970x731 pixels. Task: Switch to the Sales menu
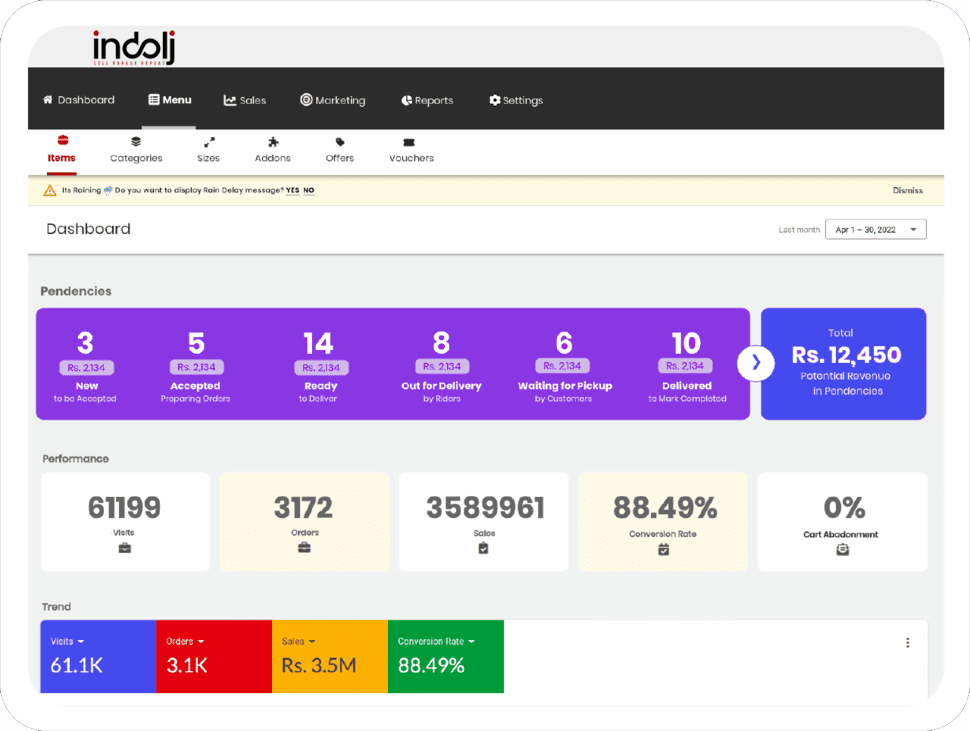pos(246,99)
